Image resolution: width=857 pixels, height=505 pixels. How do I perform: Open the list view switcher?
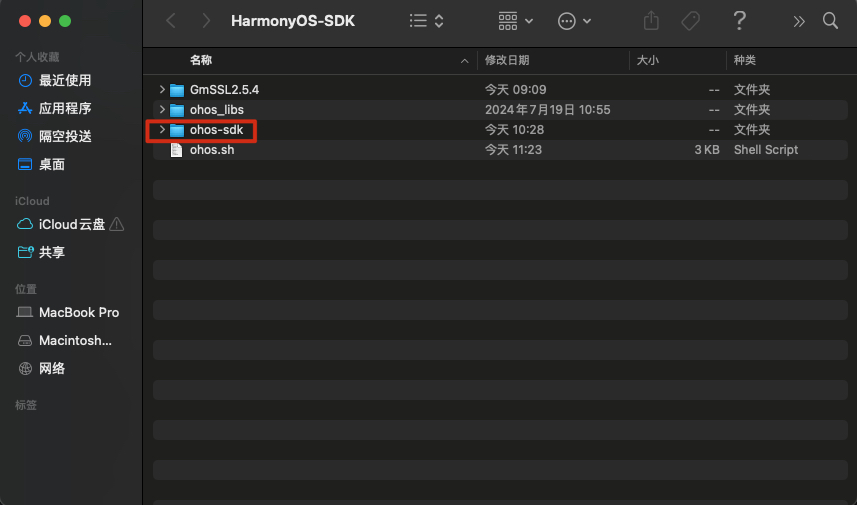(426, 21)
